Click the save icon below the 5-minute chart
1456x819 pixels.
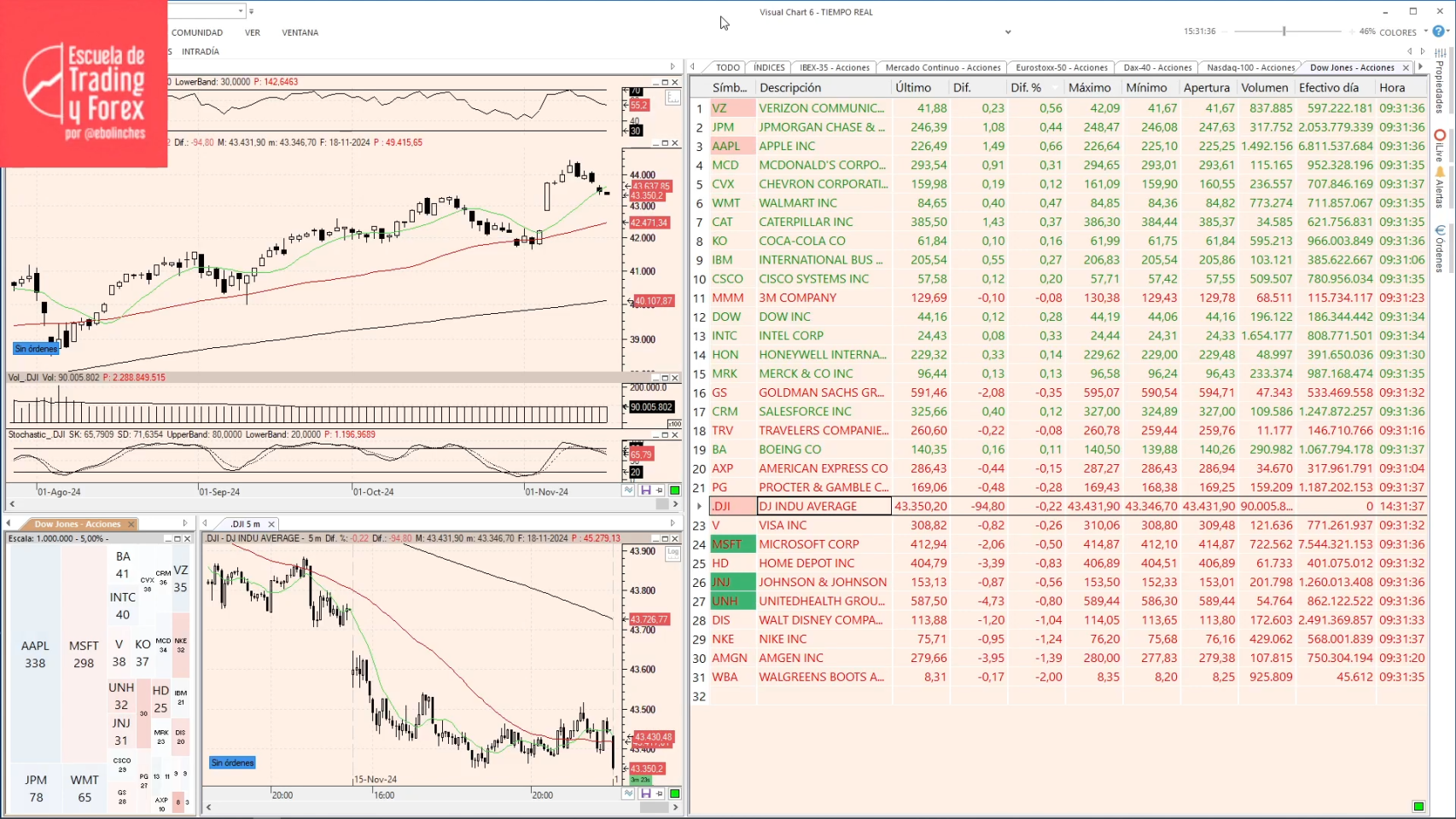(x=646, y=793)
